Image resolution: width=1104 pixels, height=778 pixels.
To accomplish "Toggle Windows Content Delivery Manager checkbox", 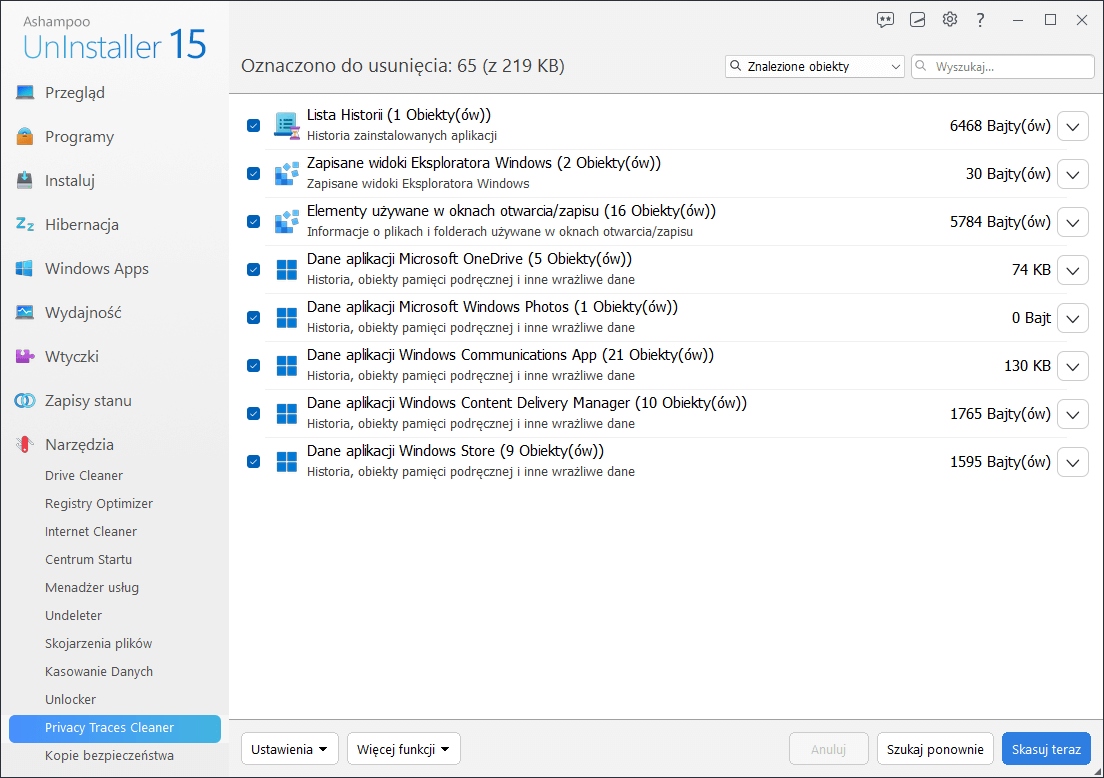I will tap(253, 413).
